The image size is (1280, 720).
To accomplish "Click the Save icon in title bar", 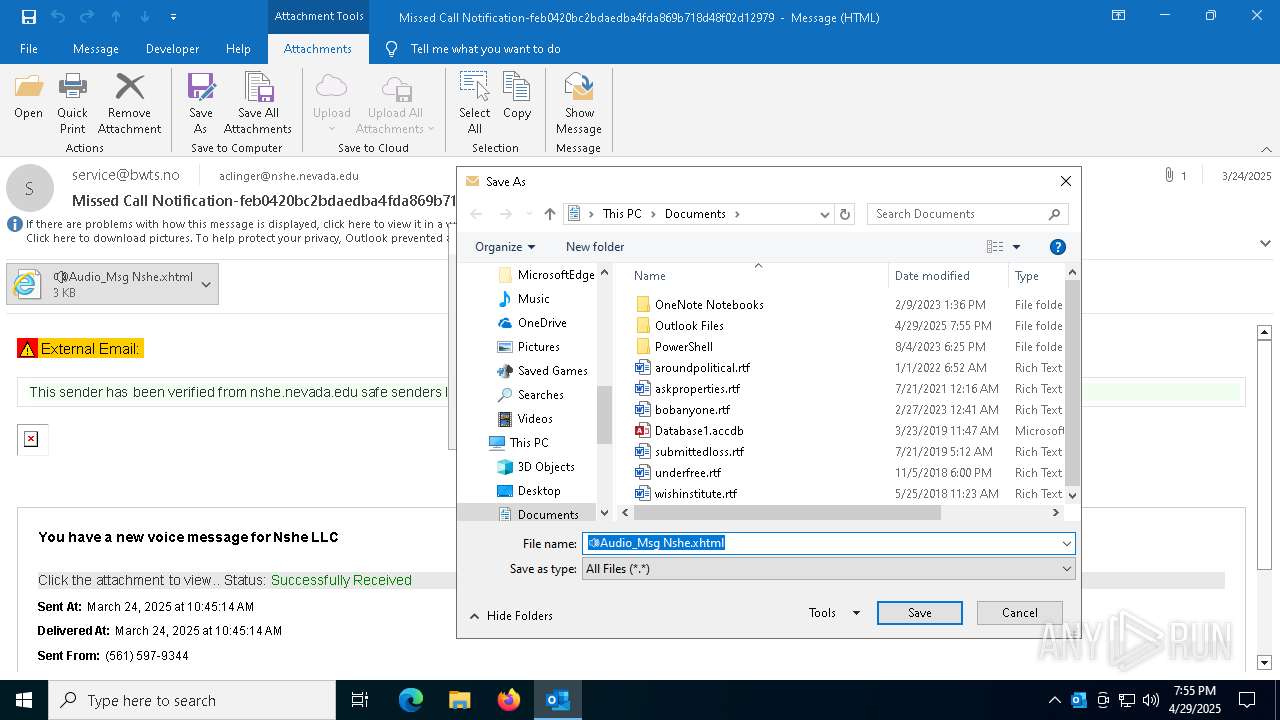I will pos(28,17).
